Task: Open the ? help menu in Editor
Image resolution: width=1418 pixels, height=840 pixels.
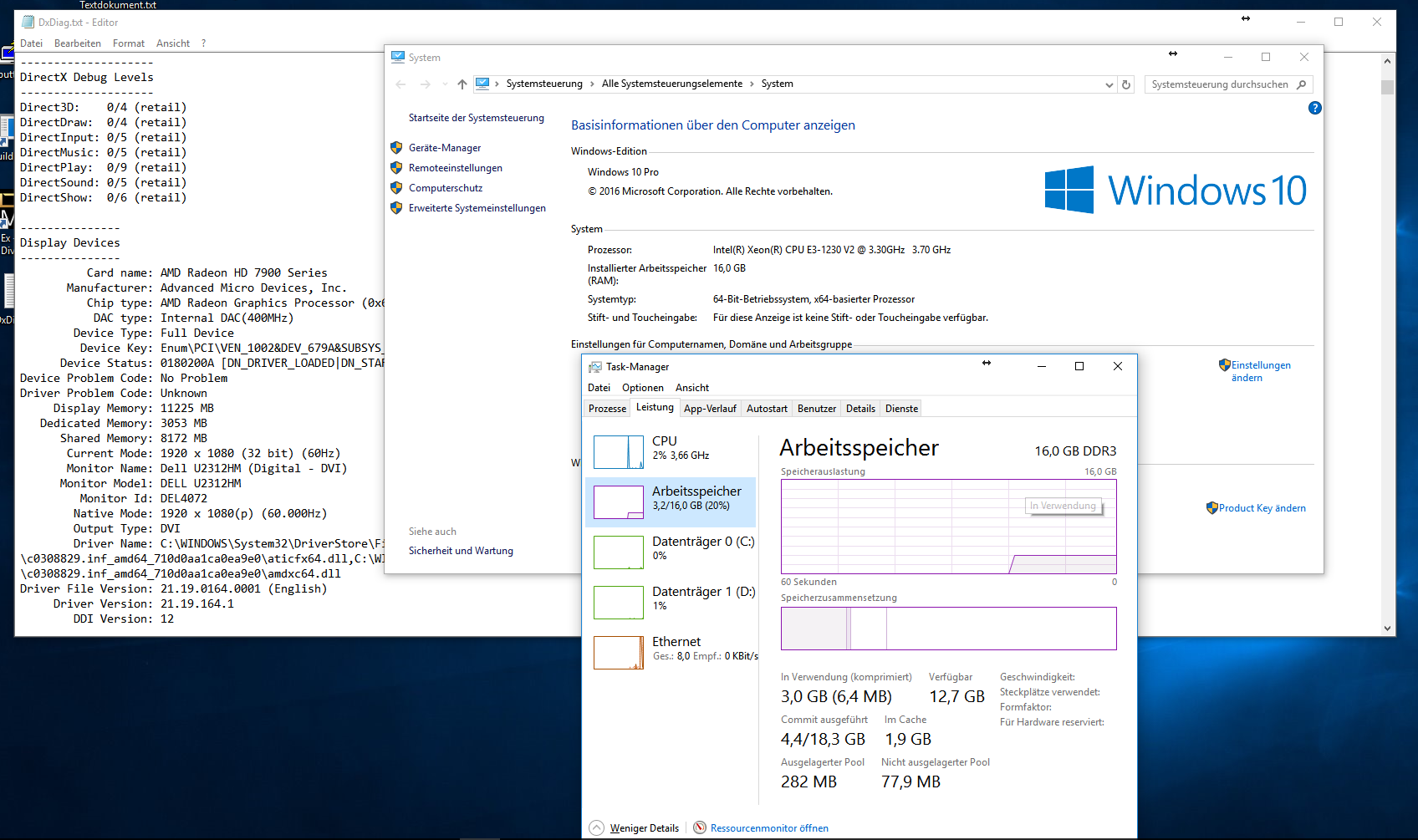Action: [203, 43]
